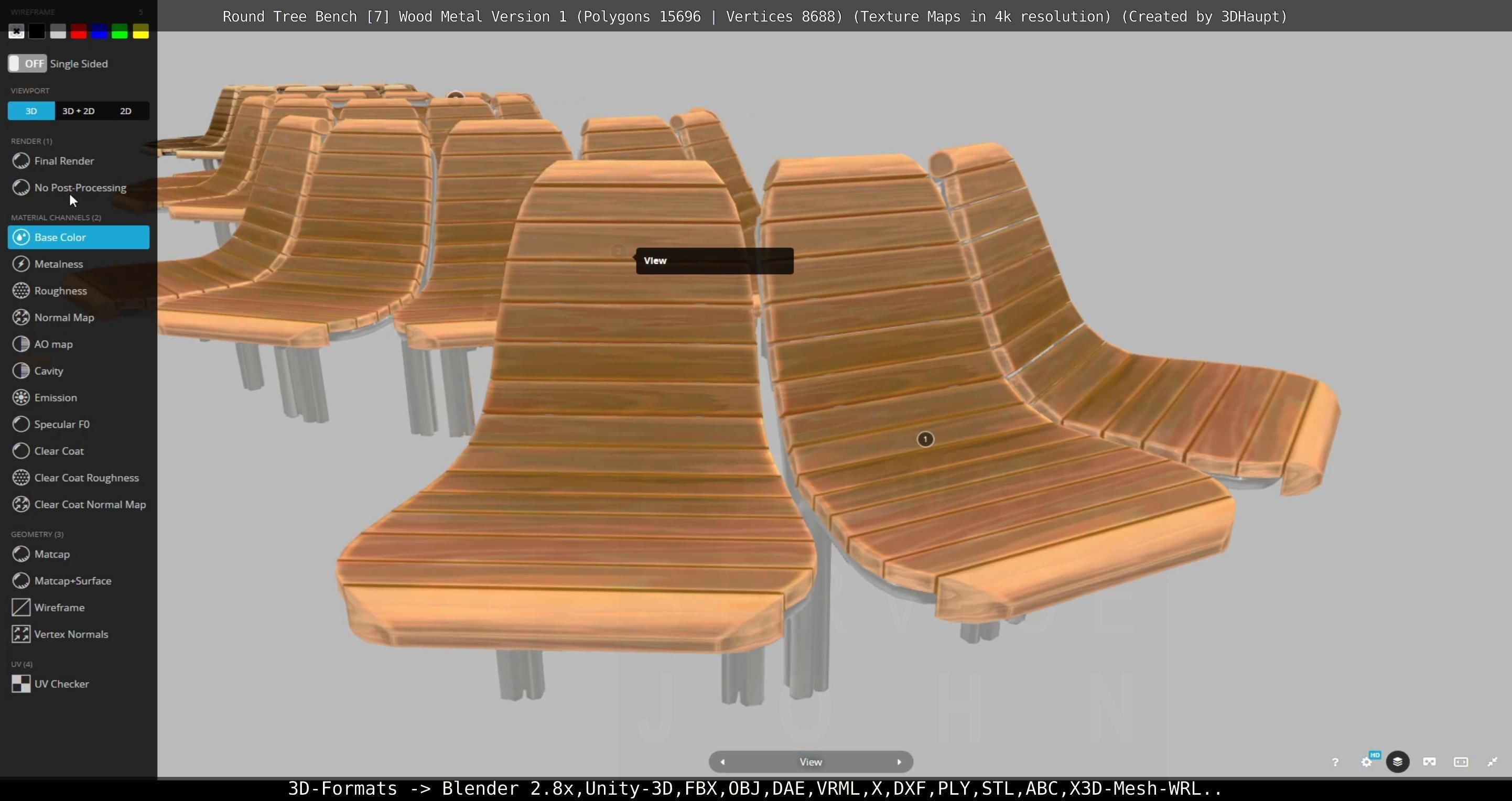
Task: Switch to Matcap geometry icon
Action: coord(21,554)
